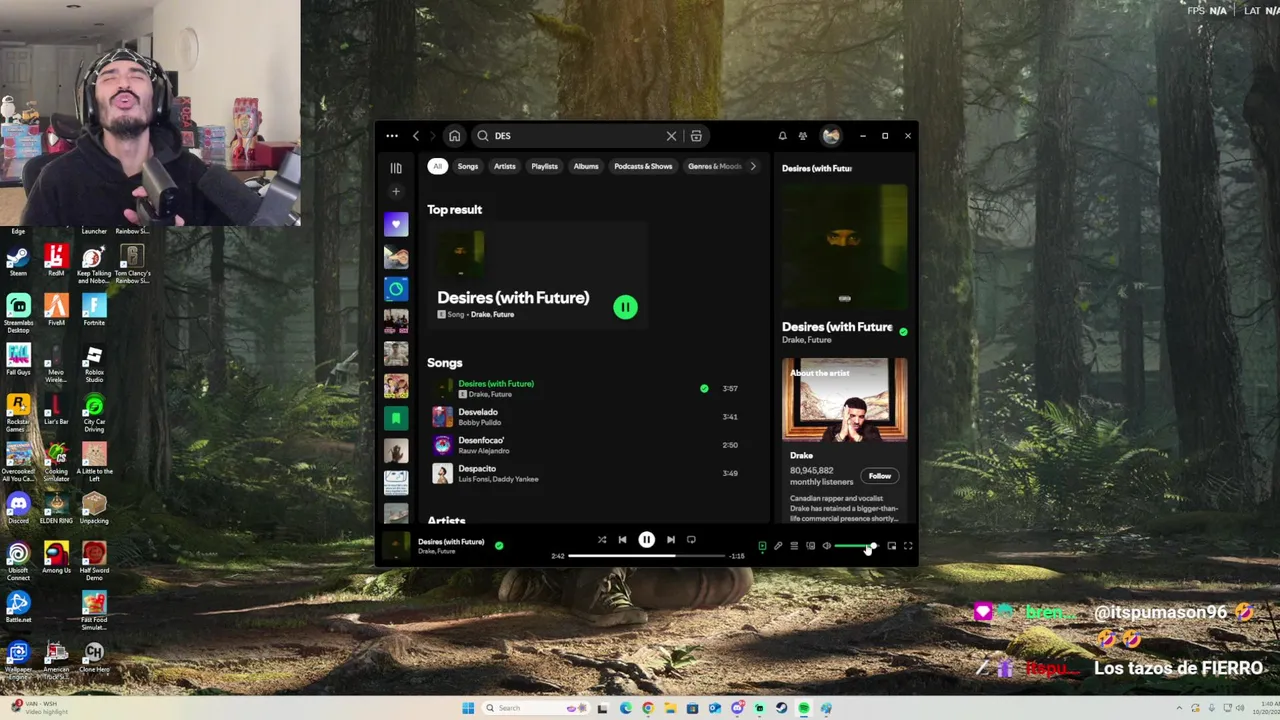Select the Among Us desktop shortcut
The width and height of the screenshot is (1280, 720).
56,557
